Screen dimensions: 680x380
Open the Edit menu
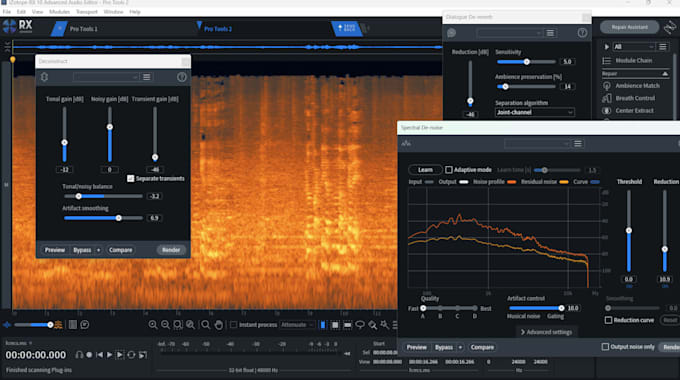[x=21, y=12]
